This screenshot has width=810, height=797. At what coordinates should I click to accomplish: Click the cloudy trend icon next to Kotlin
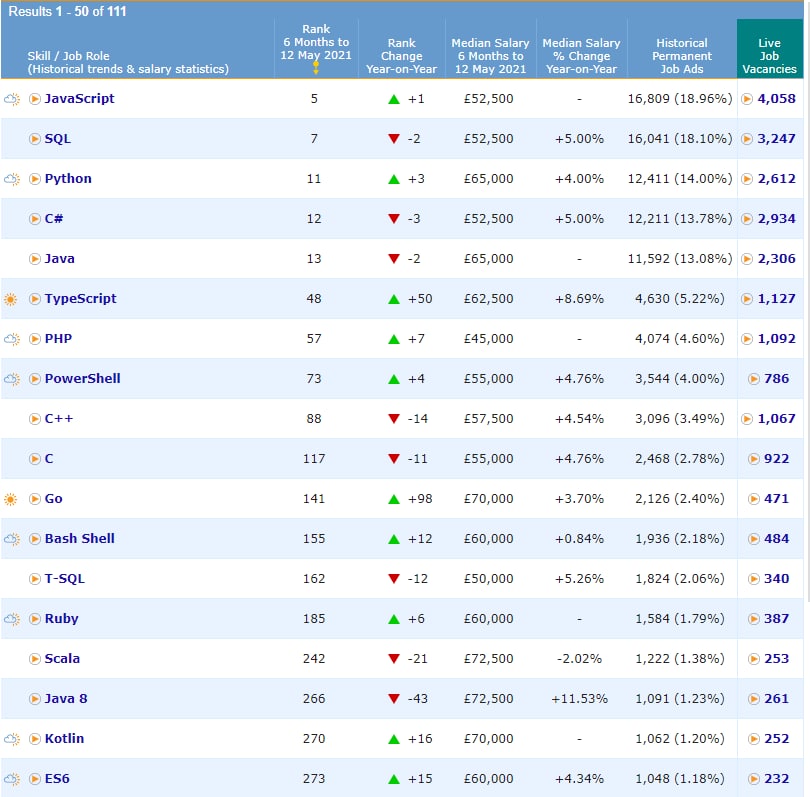point(12,739)
